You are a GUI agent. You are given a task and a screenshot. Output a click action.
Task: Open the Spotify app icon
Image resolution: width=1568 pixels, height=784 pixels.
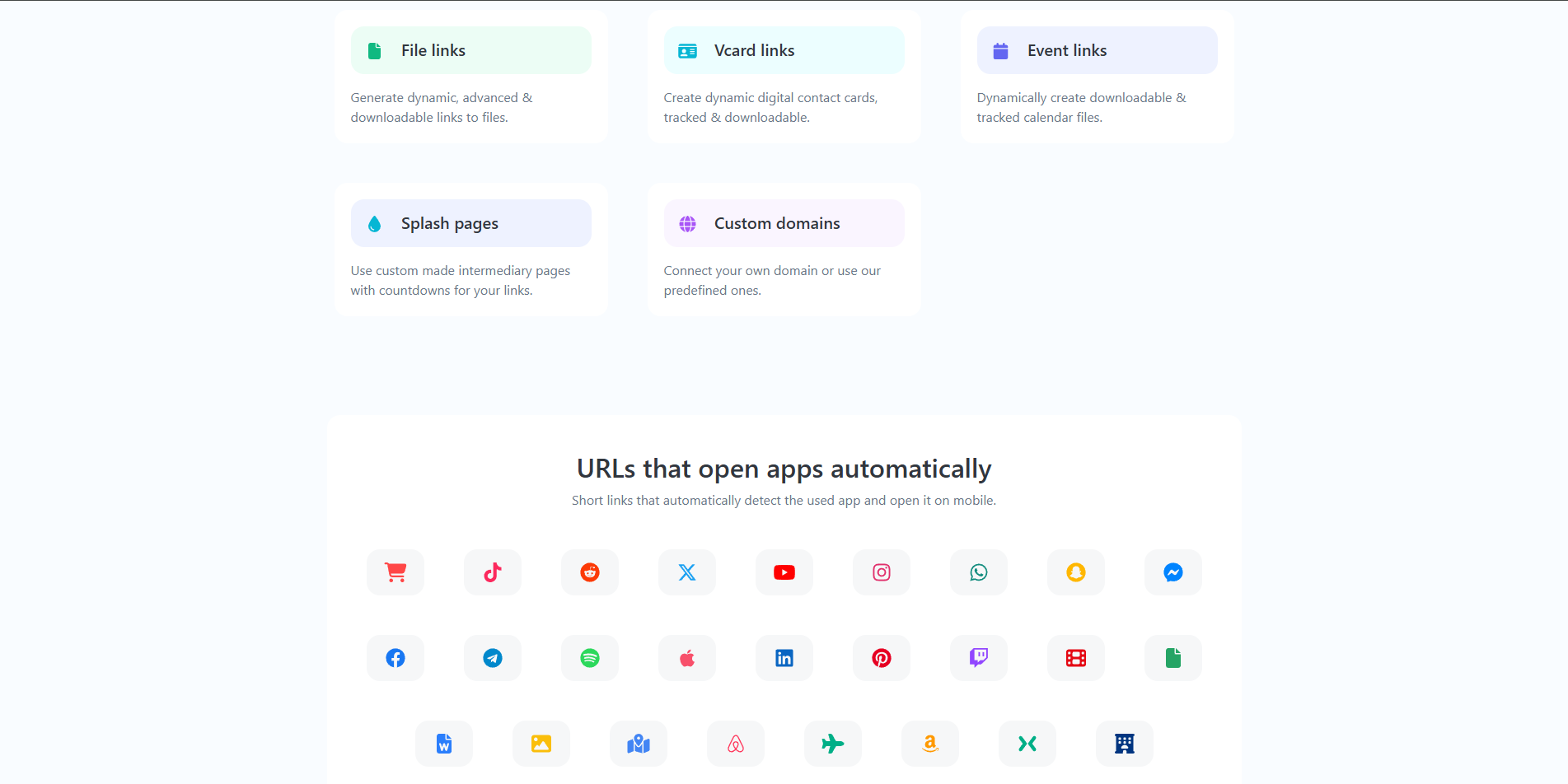[590, 658]
